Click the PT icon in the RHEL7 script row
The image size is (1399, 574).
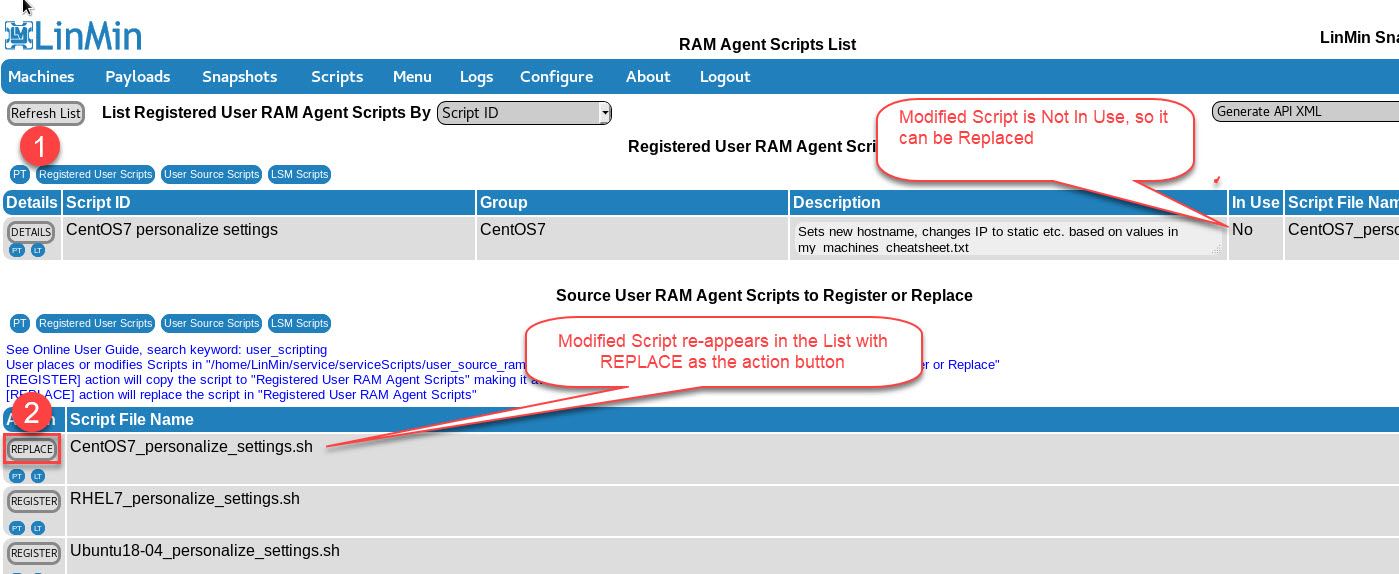pyautogui.click(x=17, y=527)
